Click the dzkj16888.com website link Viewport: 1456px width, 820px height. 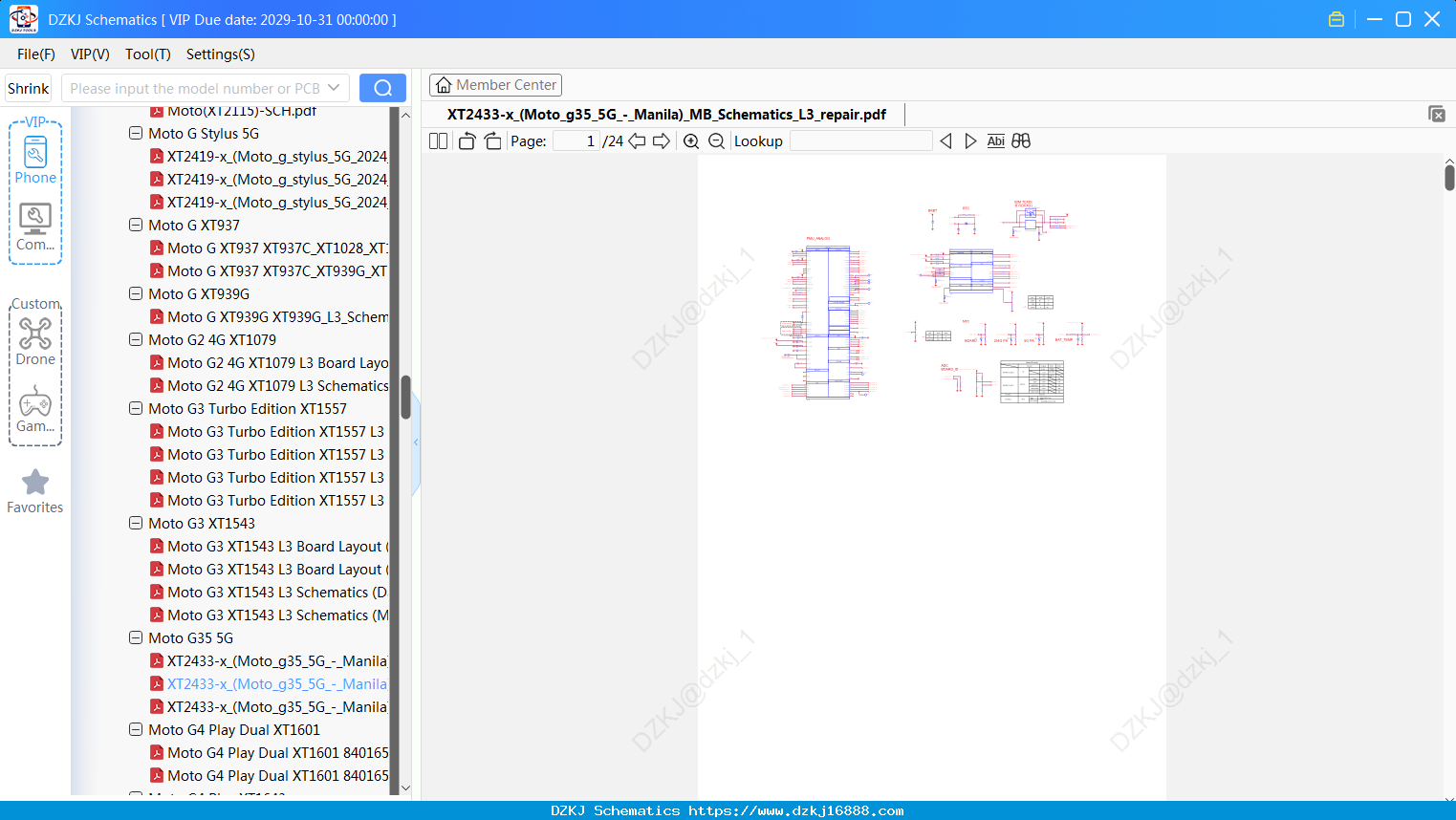coord(795,810)
